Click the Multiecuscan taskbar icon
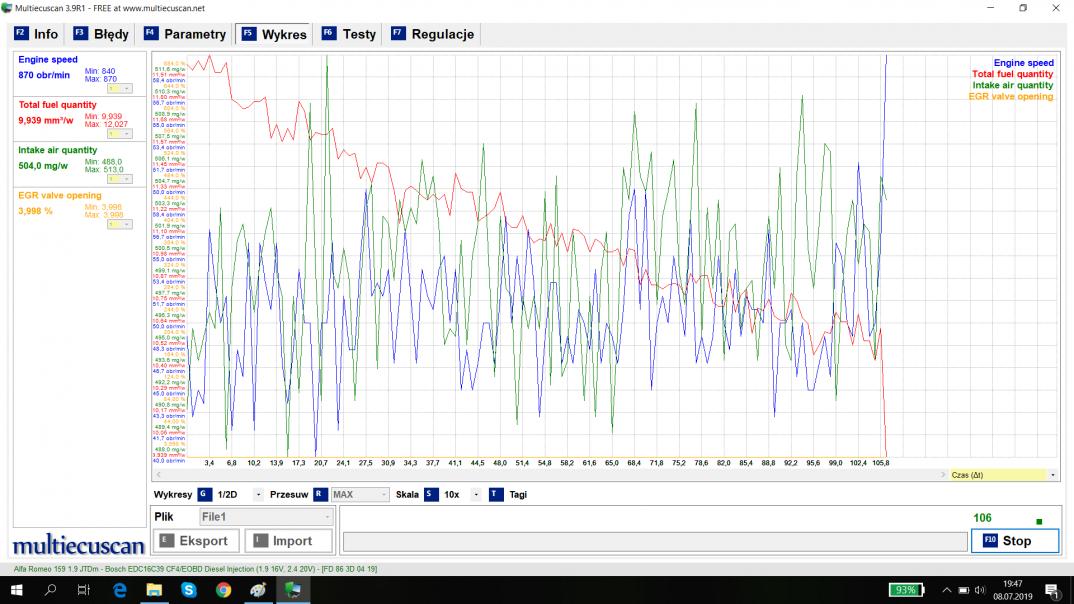The image size is (1074, 604). 293,590
